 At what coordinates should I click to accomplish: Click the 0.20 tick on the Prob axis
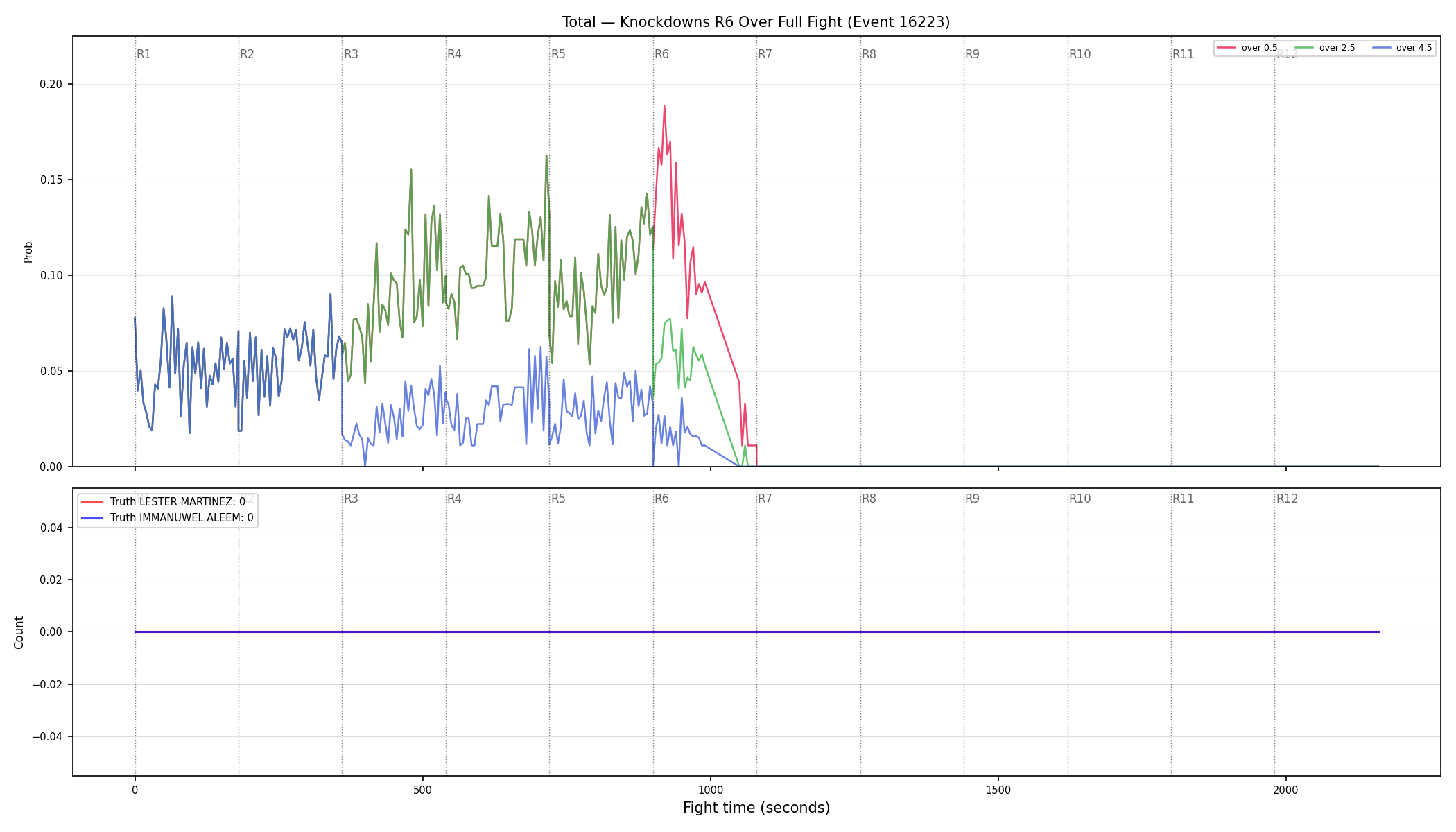click(51, 85)
